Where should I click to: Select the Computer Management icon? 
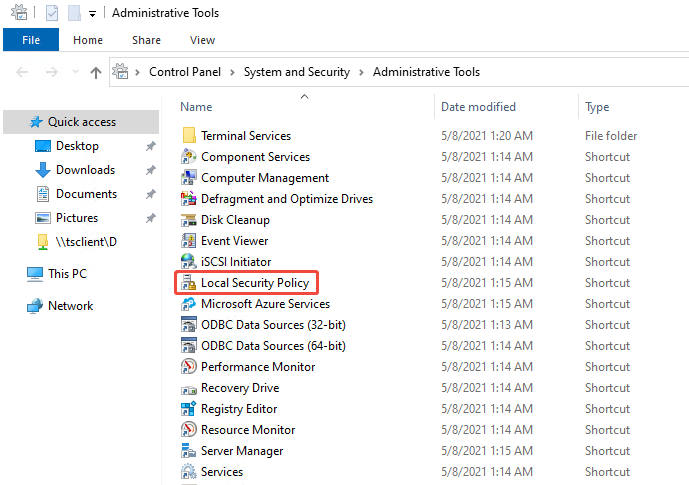tap(188, 178)
